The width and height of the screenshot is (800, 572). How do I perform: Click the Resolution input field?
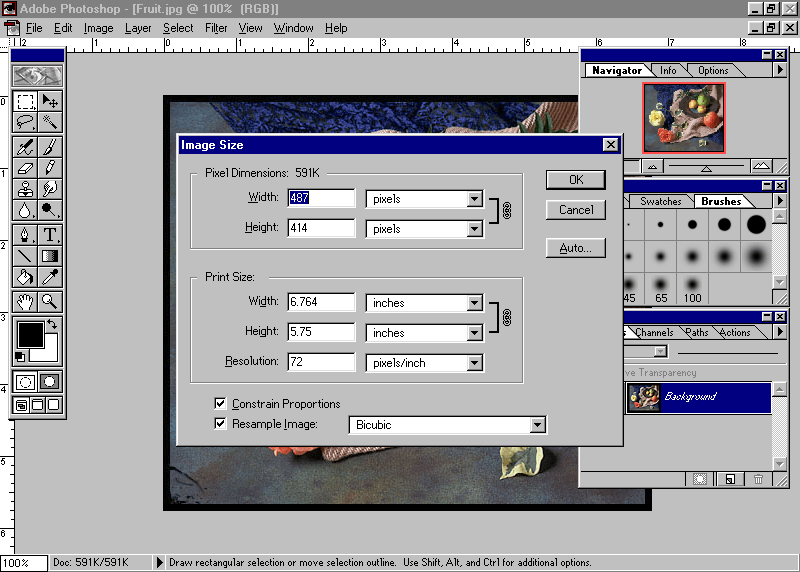[x=321, y=362]
